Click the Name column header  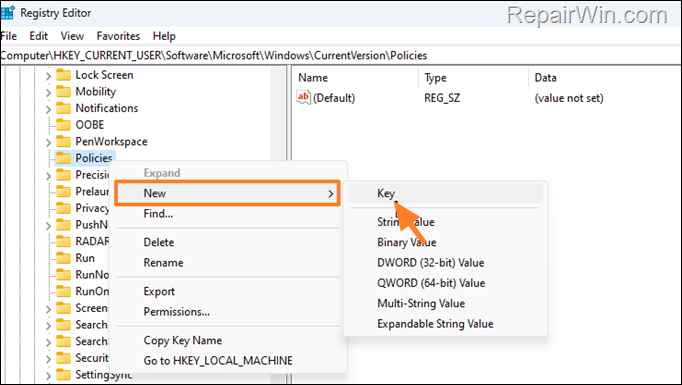(x=313, y=78)
